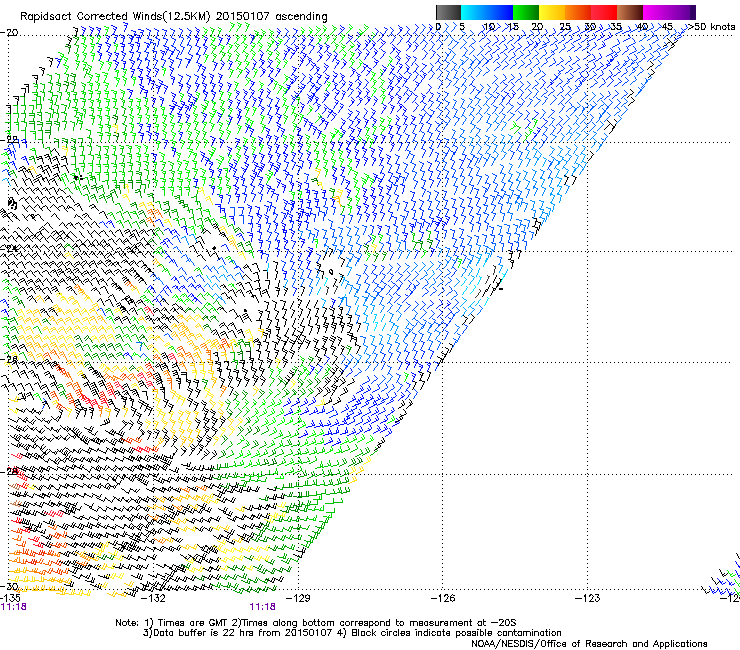Choose the red 30-35 knots legend swatch
The width and height of the screenshot is (740, 650).
(604, 12)
